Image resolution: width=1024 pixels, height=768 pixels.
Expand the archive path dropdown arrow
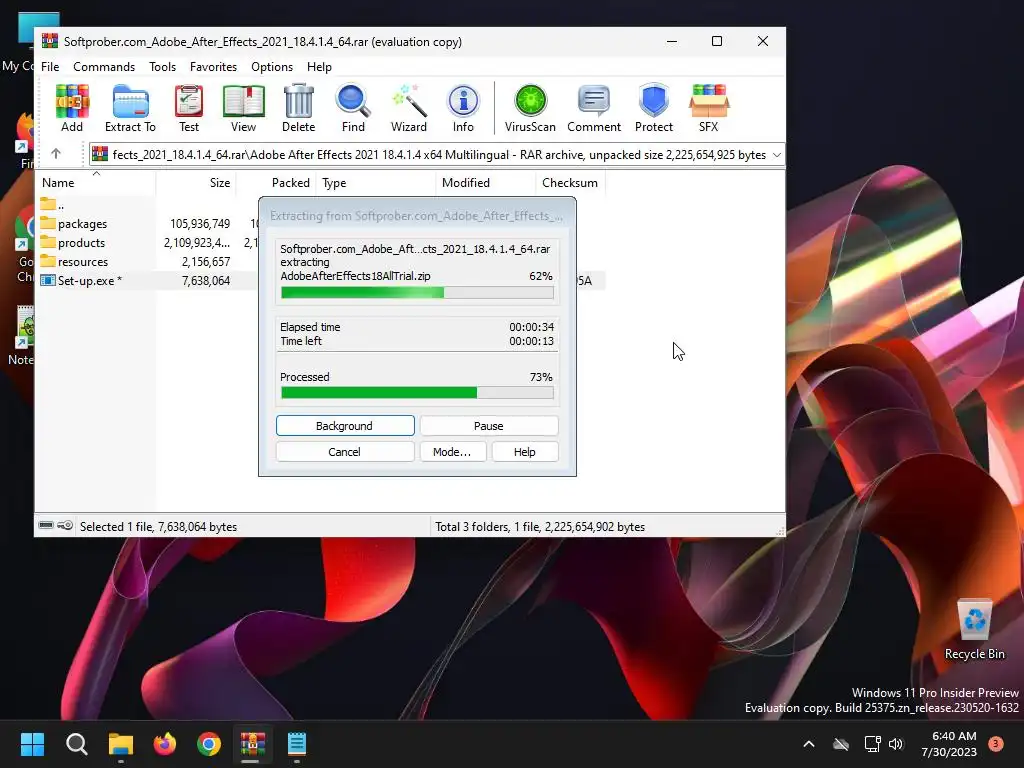(x=776, y=155)
